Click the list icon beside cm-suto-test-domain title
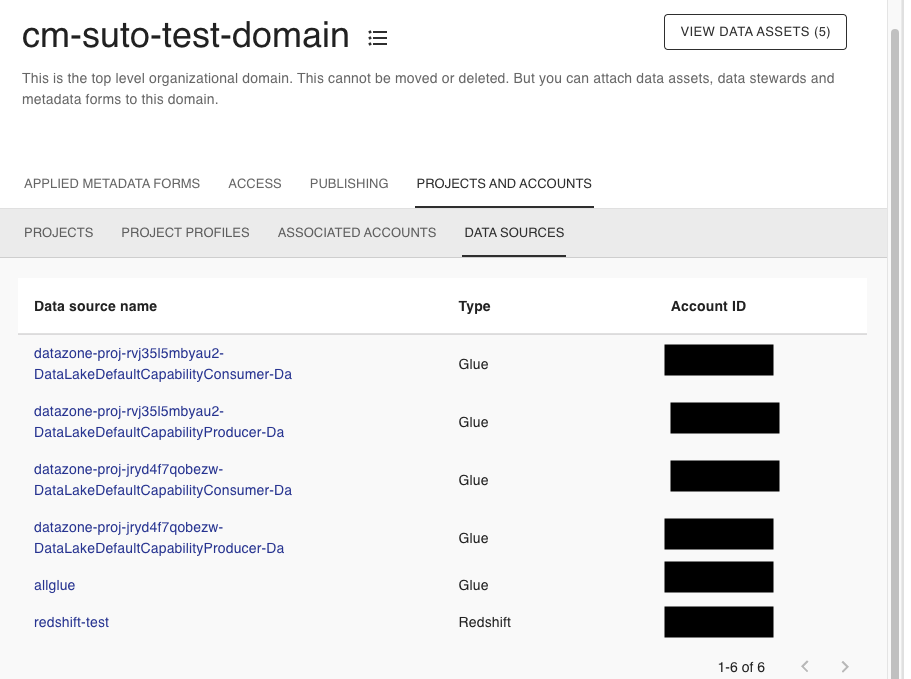 377,38
